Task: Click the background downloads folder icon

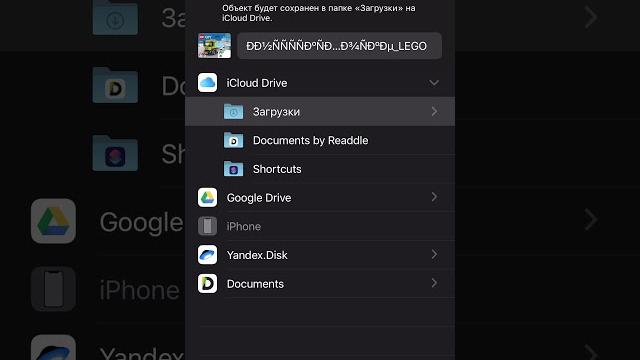Action: (x=115, y=18)
